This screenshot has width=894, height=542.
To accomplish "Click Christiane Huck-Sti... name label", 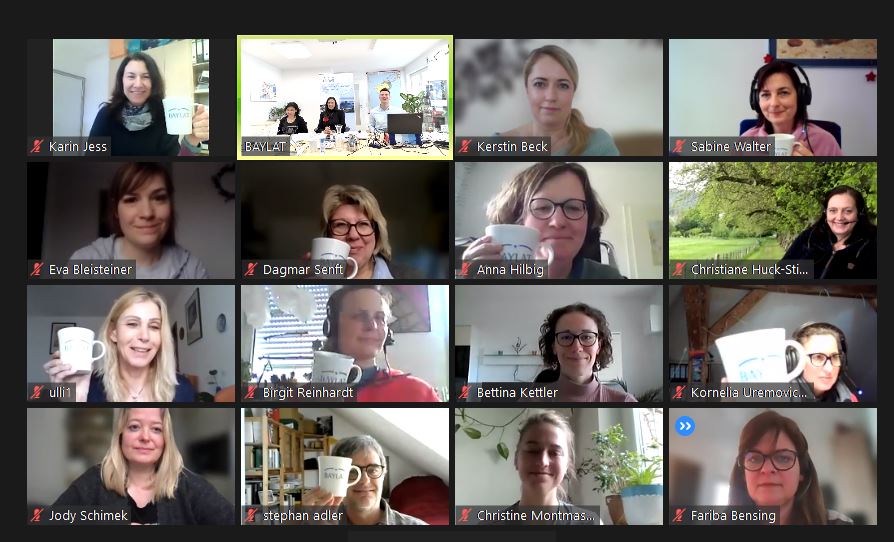I will click(749, 270).
